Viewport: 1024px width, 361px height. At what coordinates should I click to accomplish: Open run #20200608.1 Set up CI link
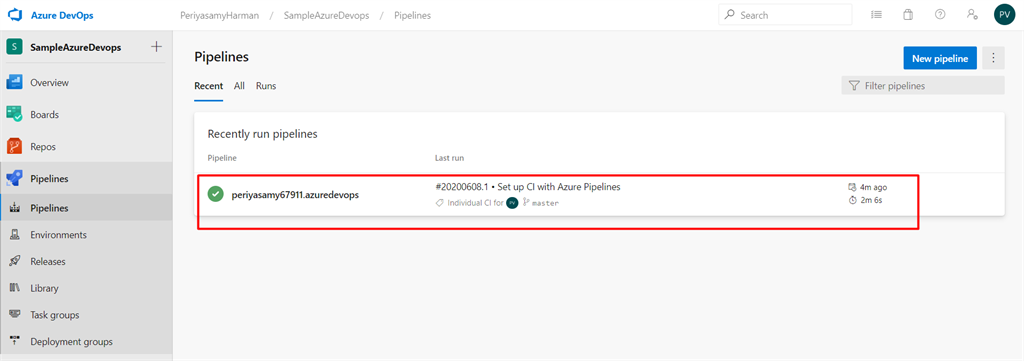528,187
